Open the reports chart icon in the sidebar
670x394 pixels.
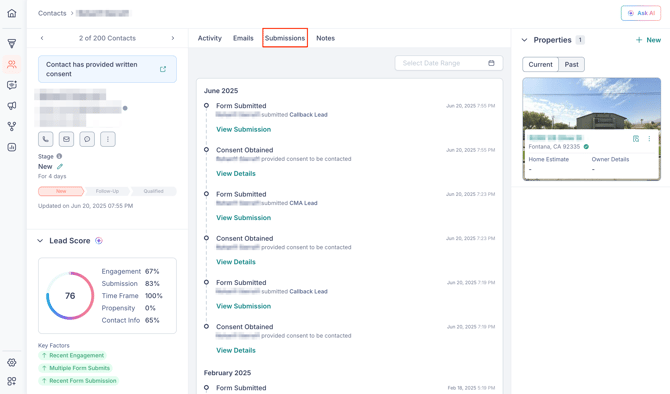(x=12, y=147)
